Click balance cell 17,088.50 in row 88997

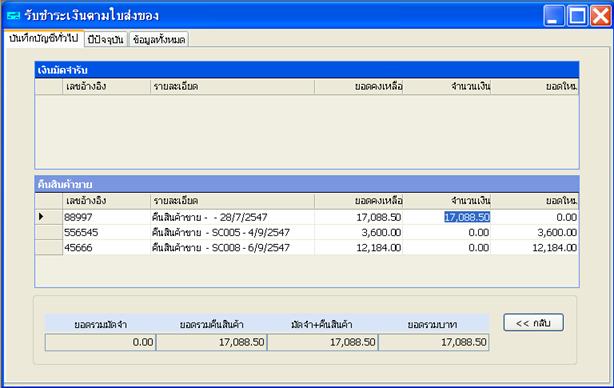[358, 217]
